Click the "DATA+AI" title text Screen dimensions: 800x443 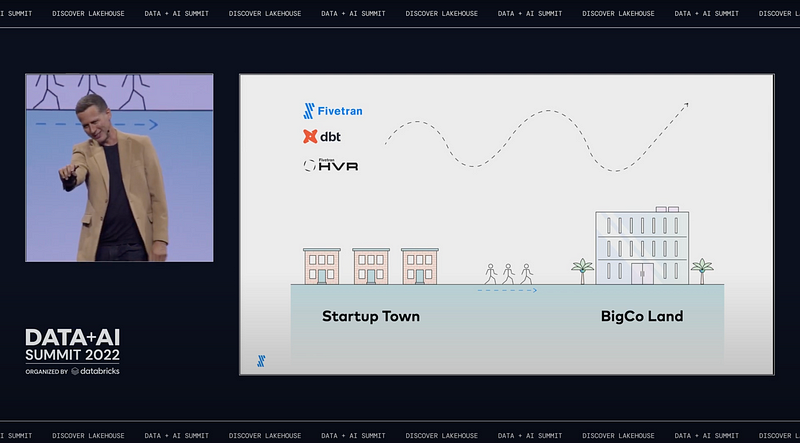click(x=72, y=338)
